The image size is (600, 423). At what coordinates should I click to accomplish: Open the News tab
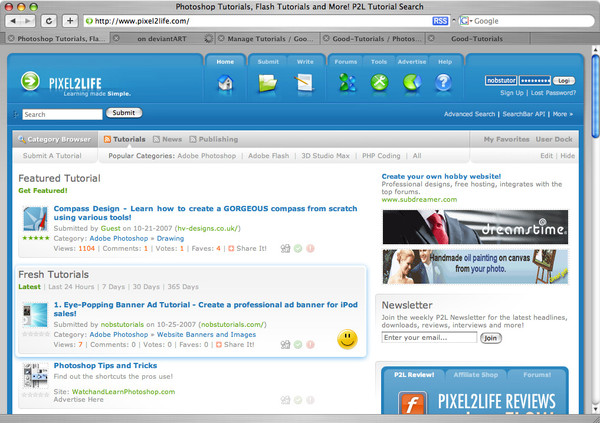click(168, 139)
